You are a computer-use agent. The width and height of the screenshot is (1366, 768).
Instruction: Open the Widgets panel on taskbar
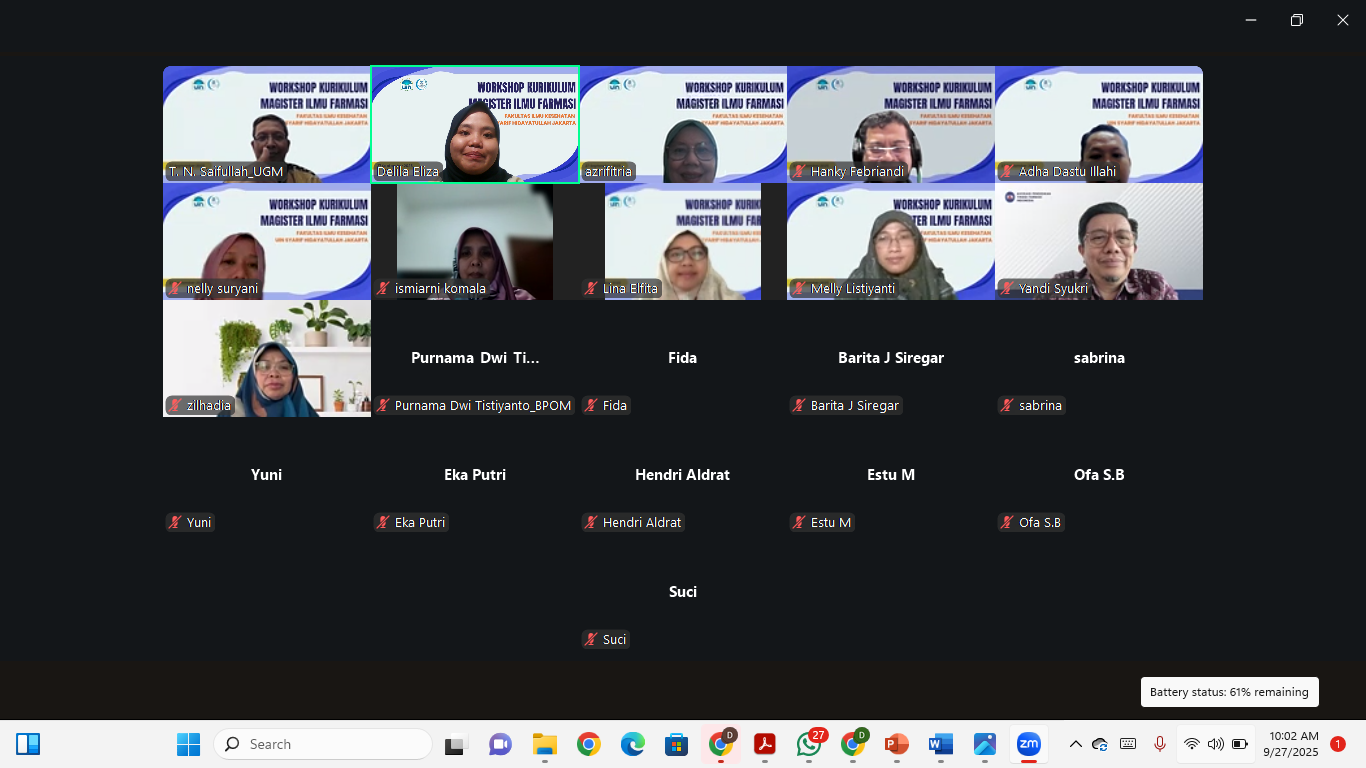[x=28, y=744]
